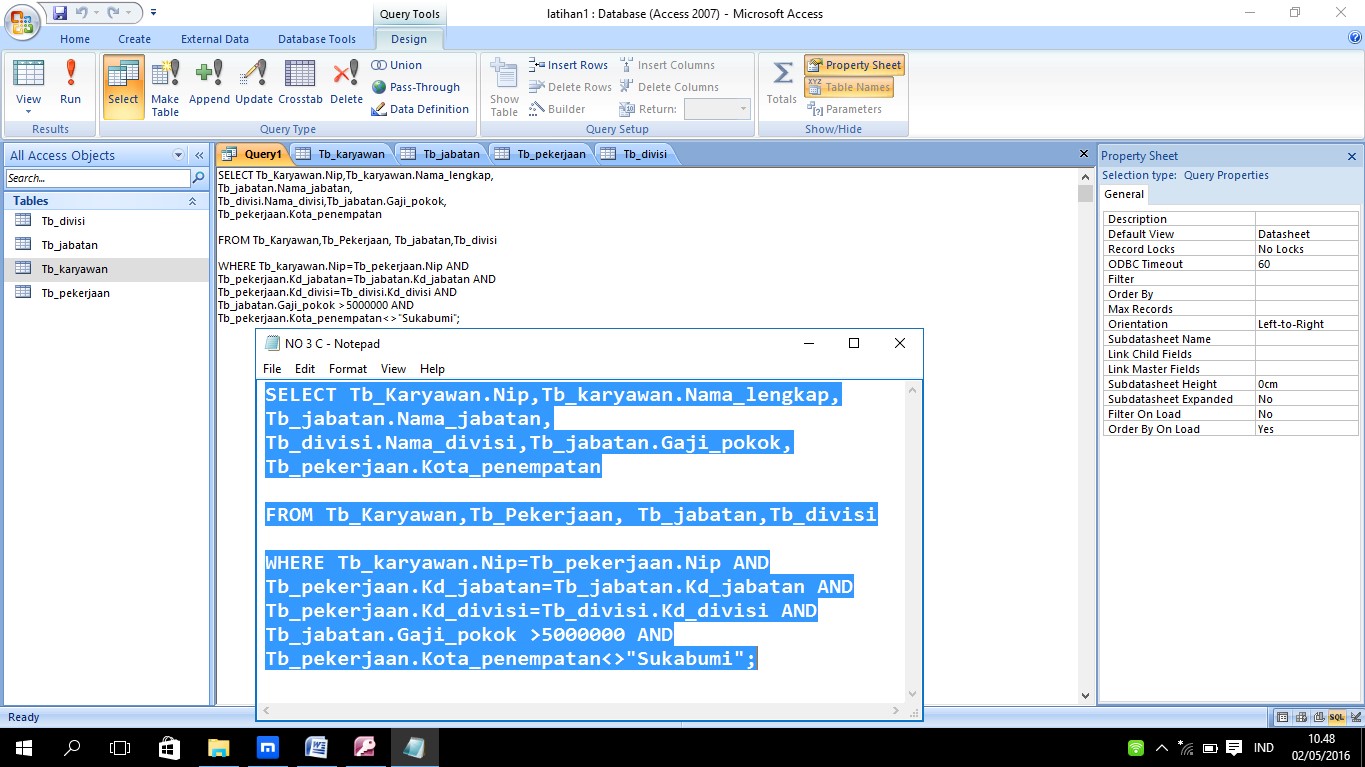
Task: Toggle the Table Names button
Action: point(848,87)
